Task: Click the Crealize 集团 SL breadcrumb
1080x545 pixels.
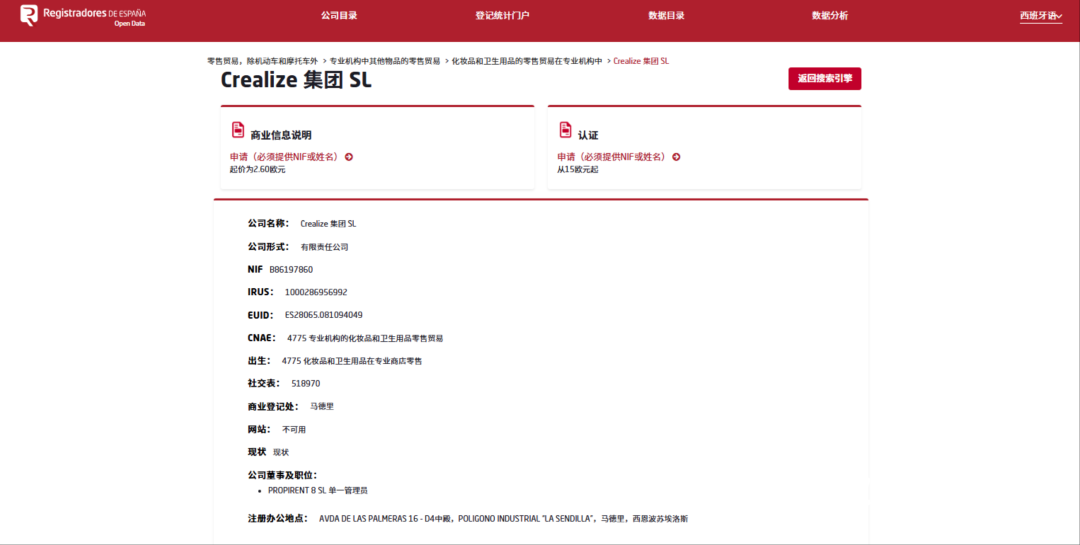Action: click(641, 61)
